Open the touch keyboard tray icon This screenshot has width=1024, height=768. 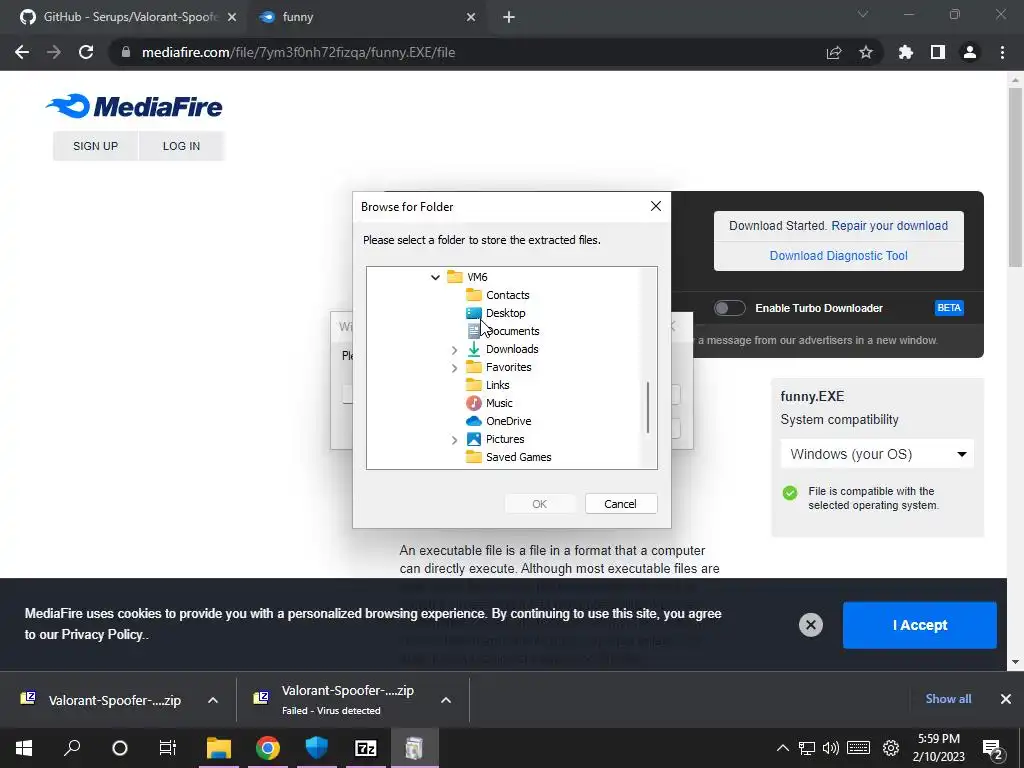click(x=858, y=748)
